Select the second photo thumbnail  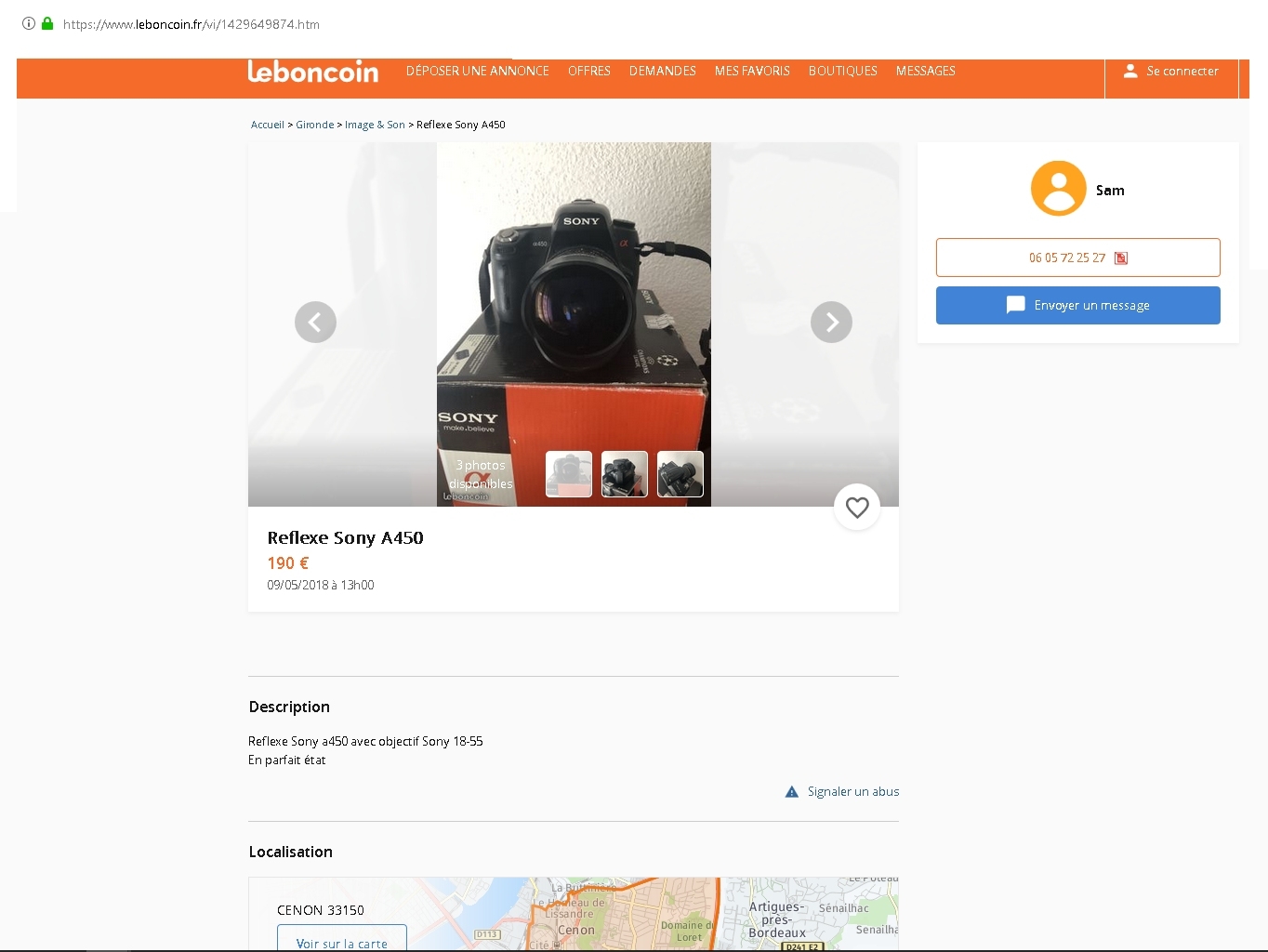click(625, 474)
